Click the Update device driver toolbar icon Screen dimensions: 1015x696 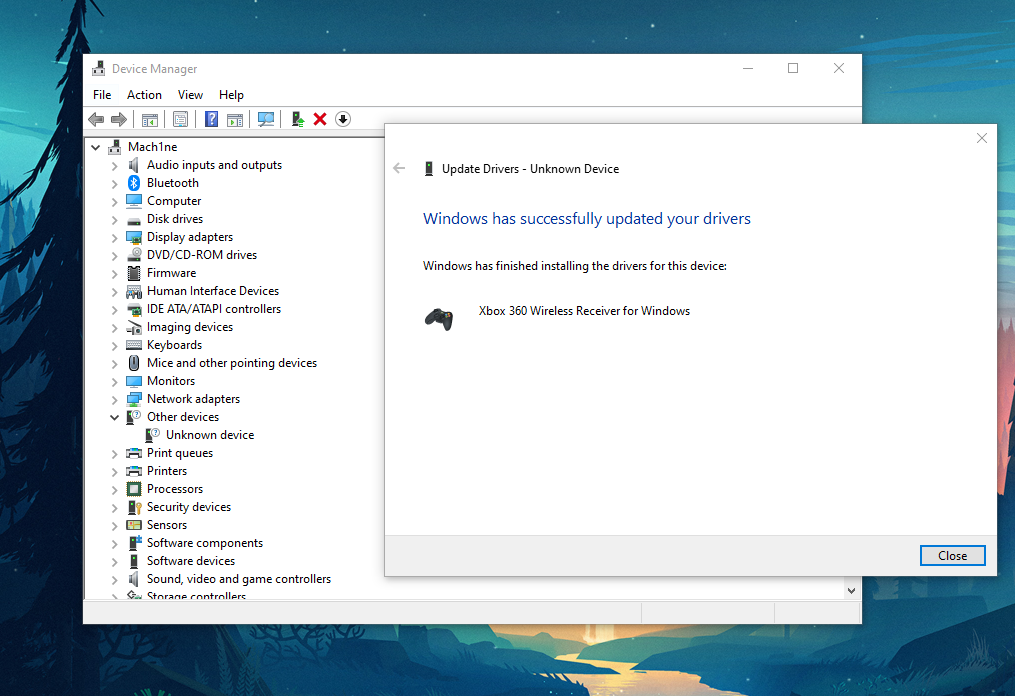297,119
